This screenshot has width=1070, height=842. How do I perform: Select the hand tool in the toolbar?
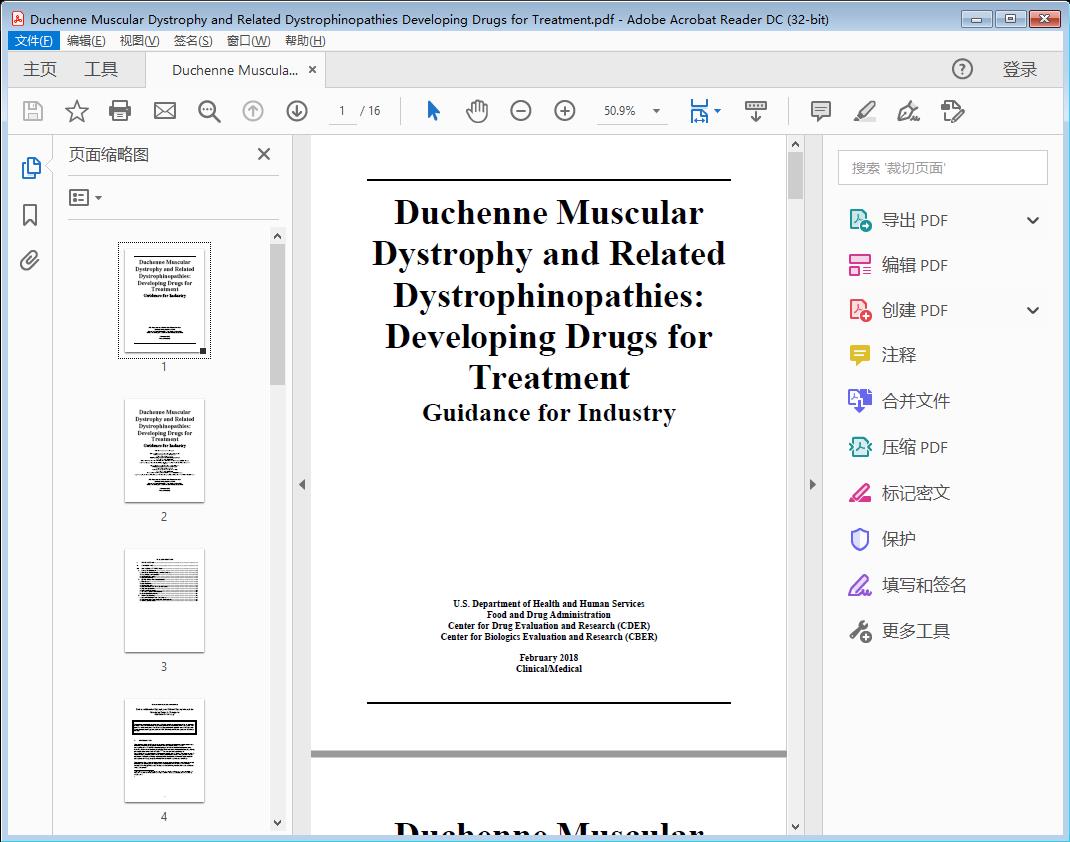[x=477, y=111]
